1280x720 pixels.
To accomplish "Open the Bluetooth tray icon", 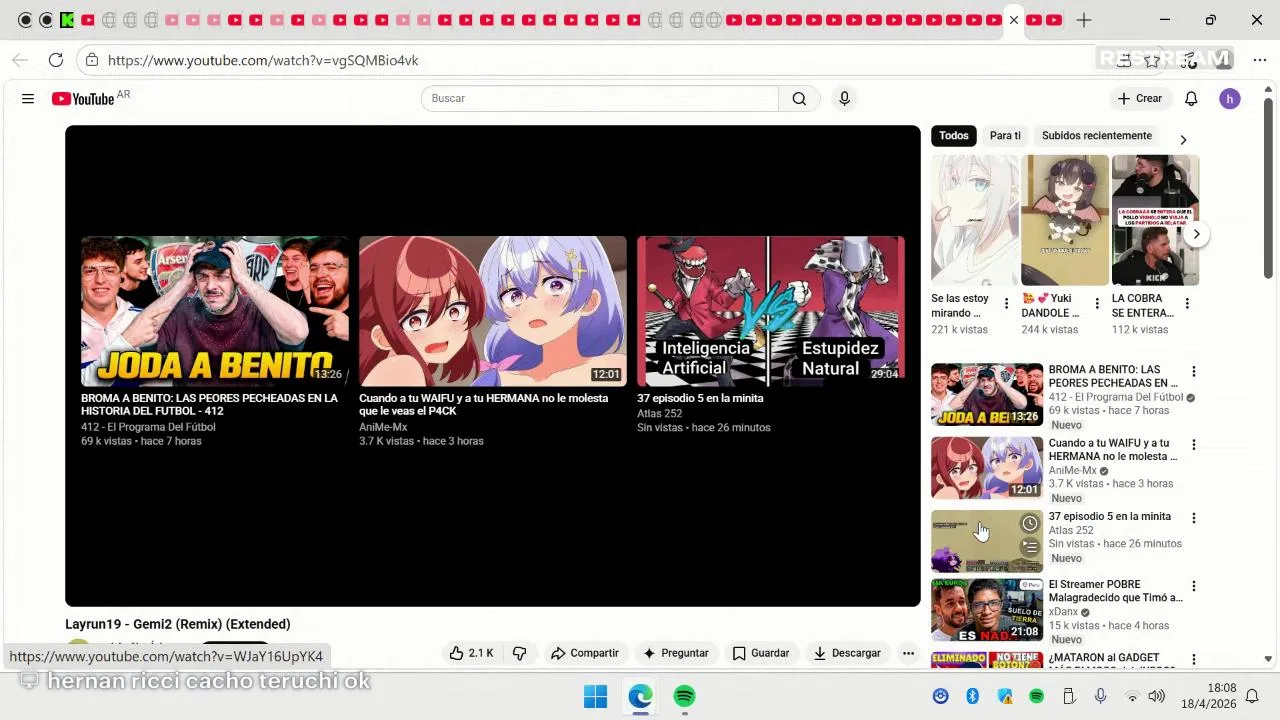I will click(972, 696).
